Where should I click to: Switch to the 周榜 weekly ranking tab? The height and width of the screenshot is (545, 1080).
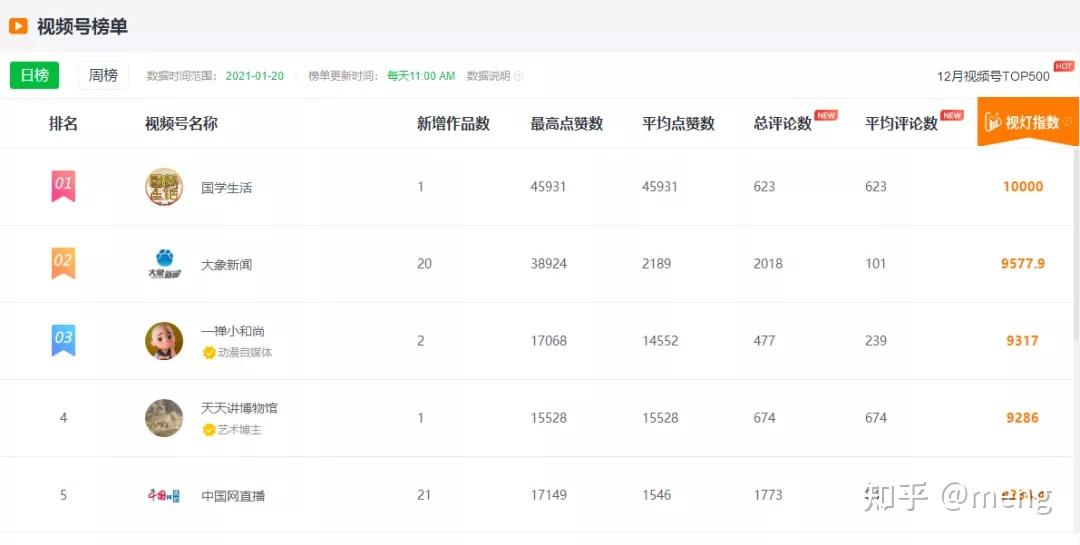tap(103, 76)
